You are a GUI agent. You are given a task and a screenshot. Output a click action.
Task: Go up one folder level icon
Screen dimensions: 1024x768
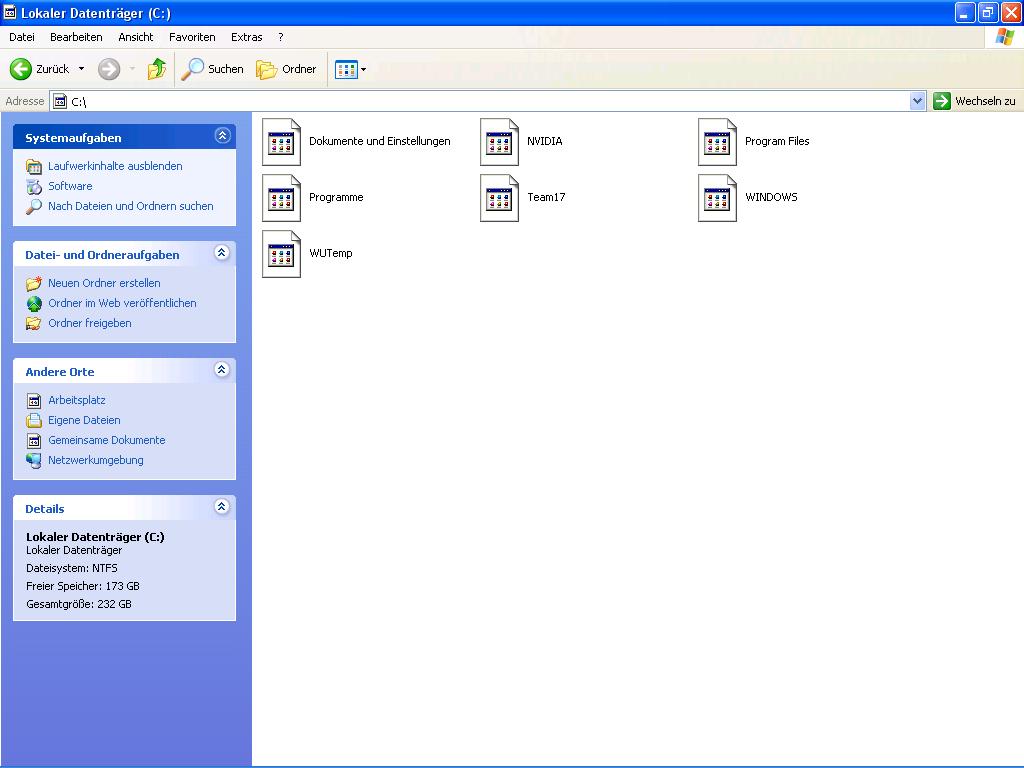(157, 69)
